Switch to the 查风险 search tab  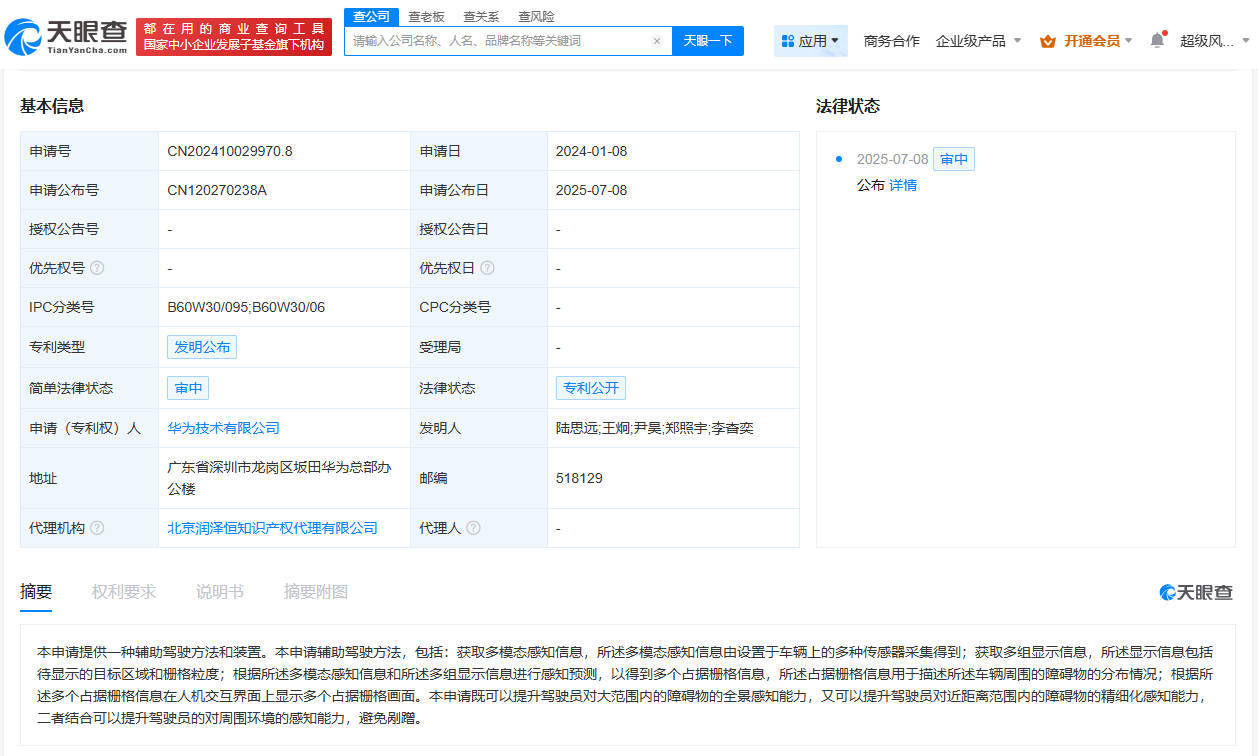click(x=536, y=16)
